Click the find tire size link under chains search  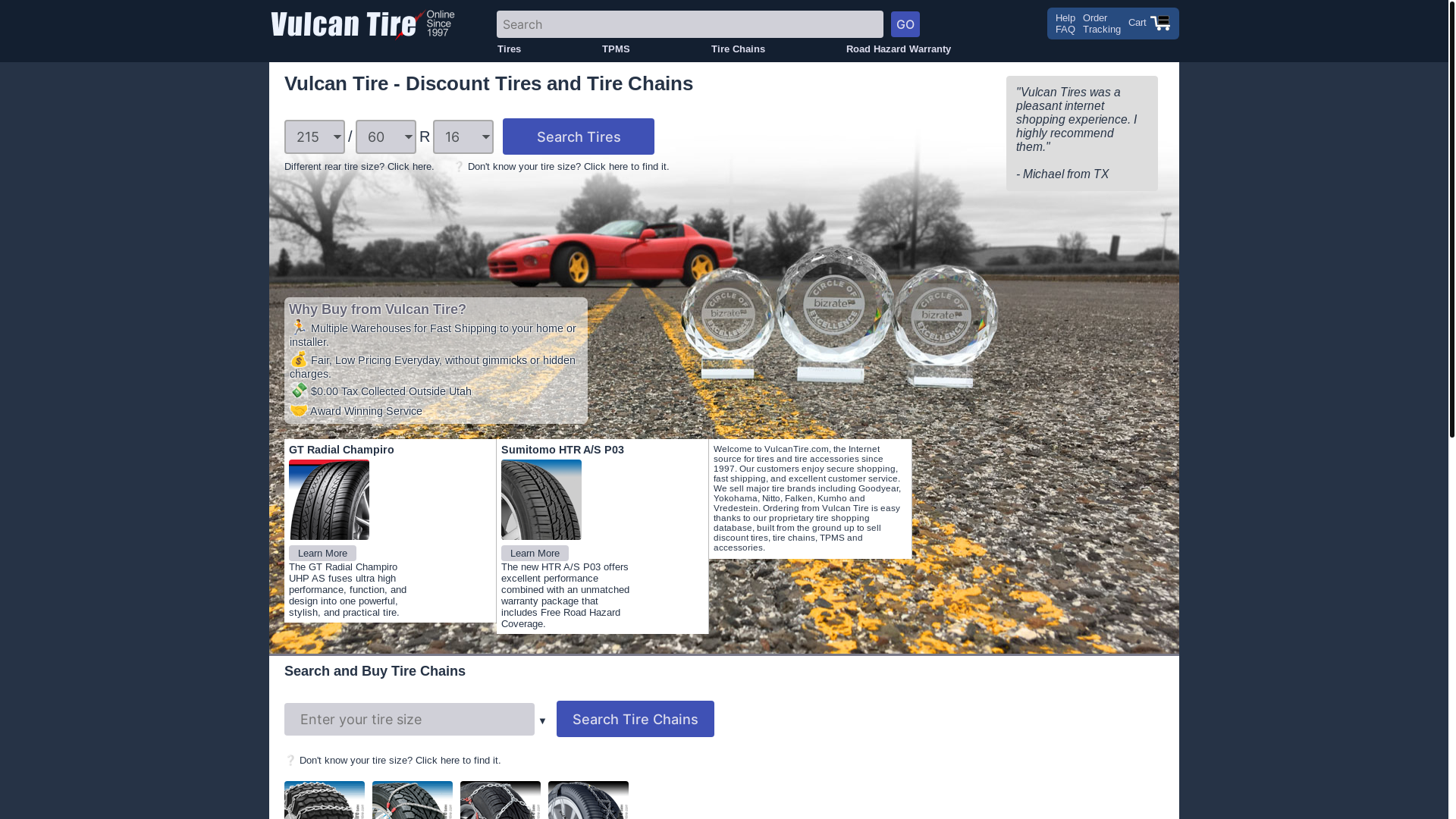pyautogui.click(x=400, y=761)
